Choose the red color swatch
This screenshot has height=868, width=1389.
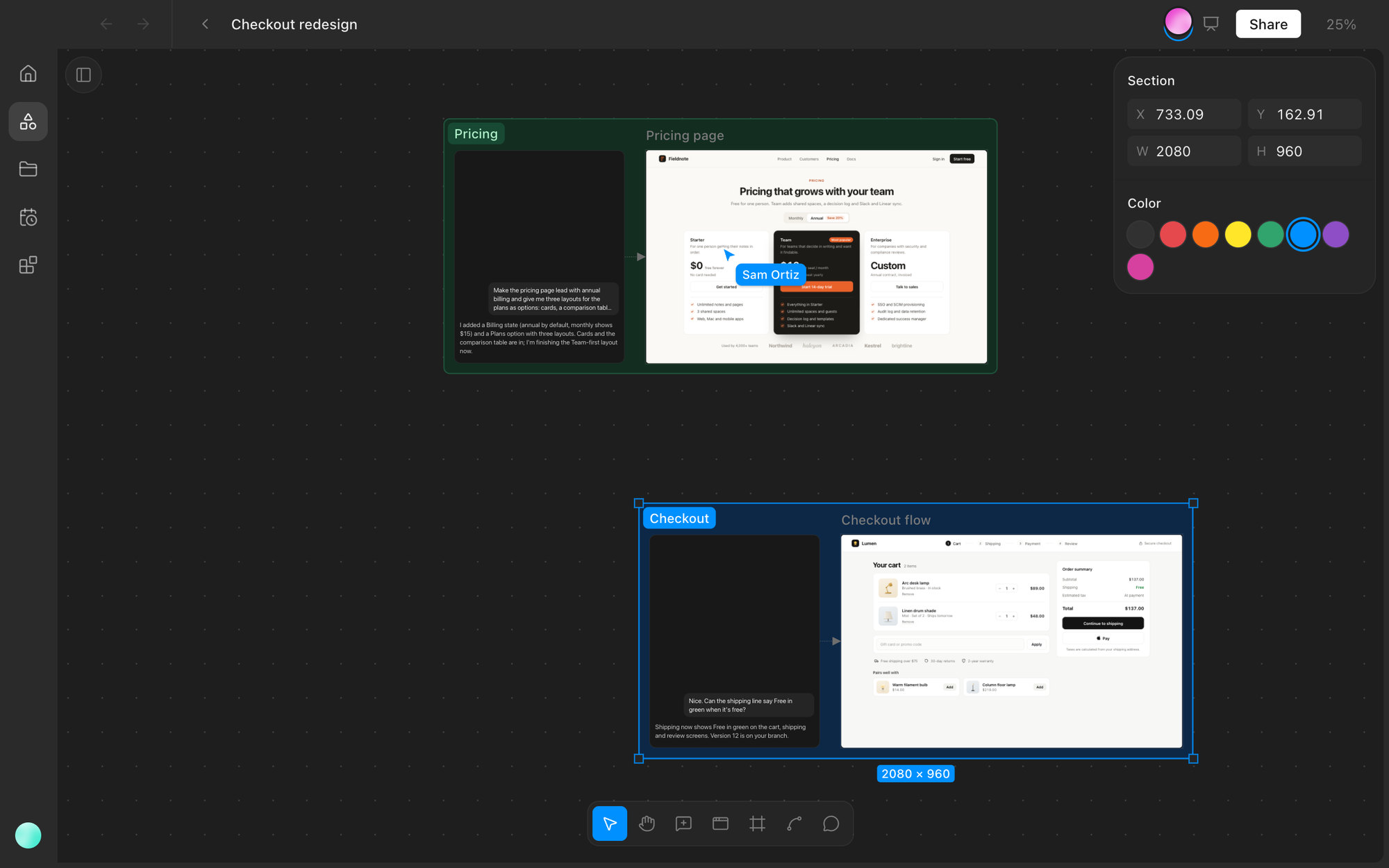[x=1173, y=235]
